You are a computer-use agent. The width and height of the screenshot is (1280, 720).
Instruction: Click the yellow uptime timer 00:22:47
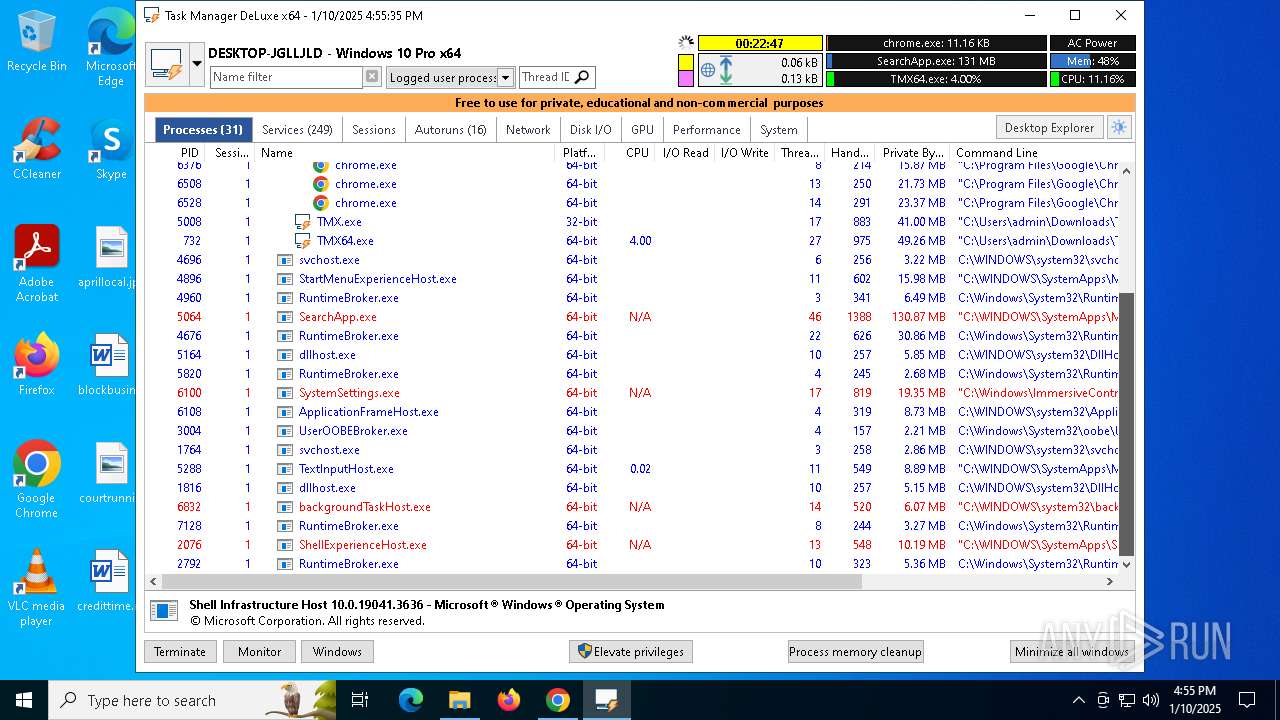pos(760,43)
